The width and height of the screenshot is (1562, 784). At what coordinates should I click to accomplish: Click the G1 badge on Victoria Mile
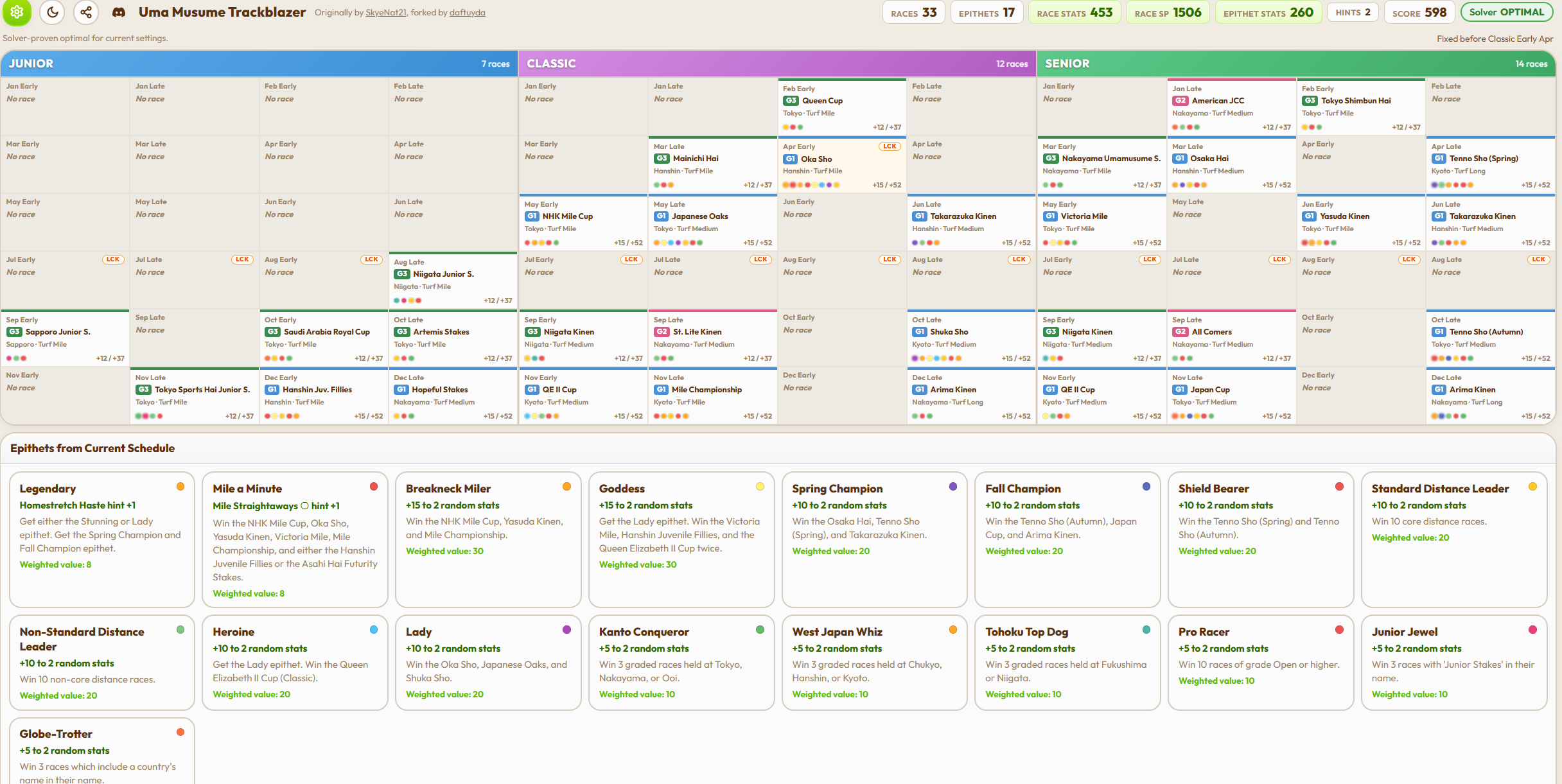[1049, 216]
